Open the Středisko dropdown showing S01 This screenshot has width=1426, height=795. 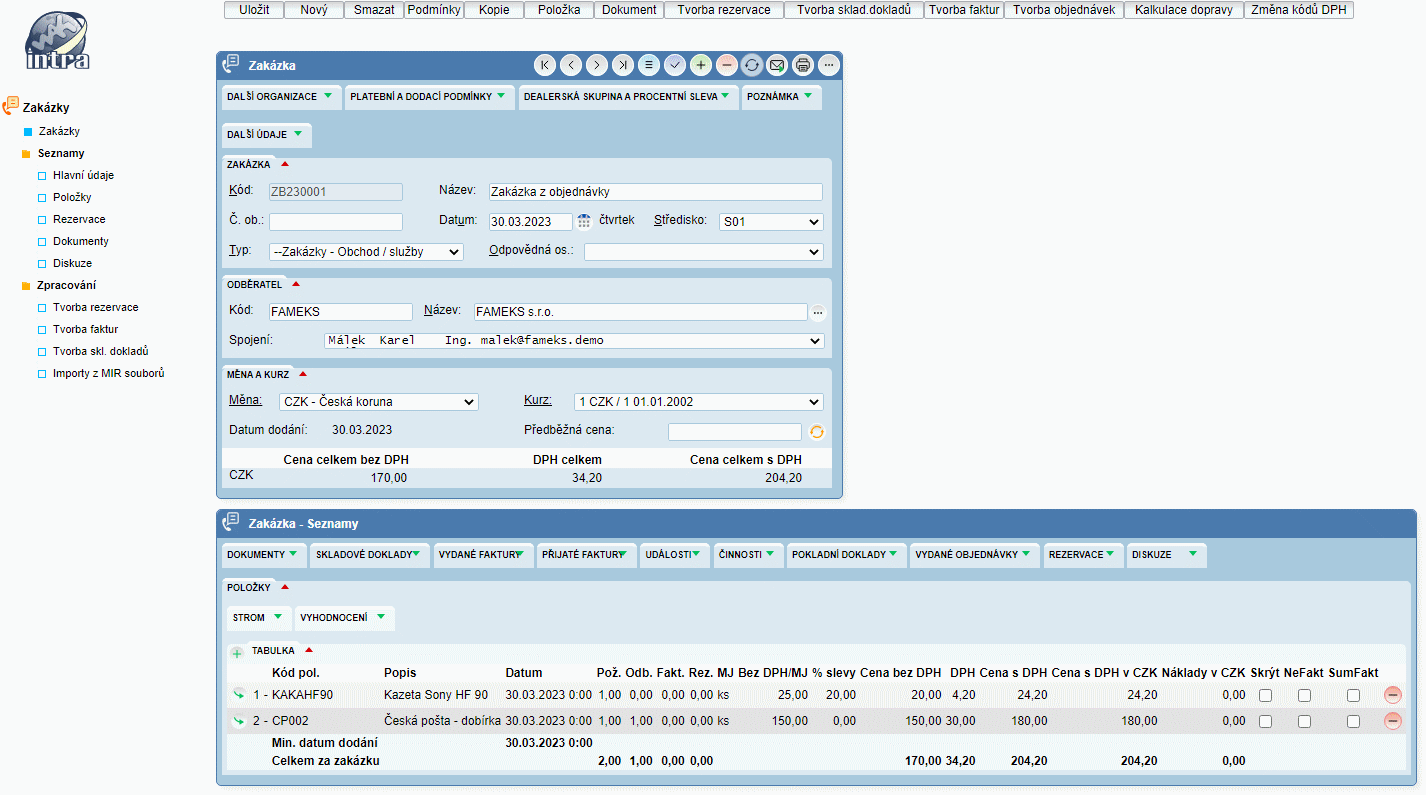(771, 222)
